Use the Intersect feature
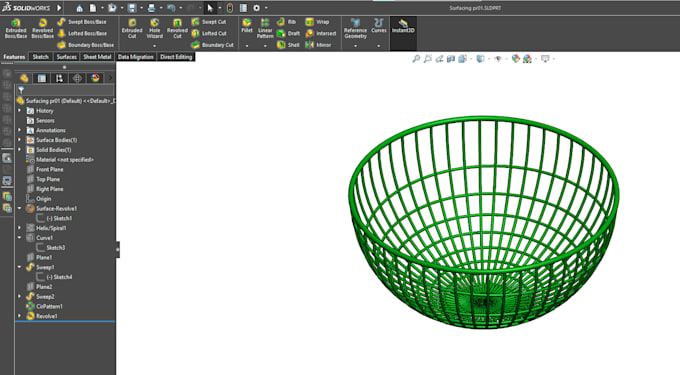Viewport: 680px width, 375px height. tap(321, 33)
